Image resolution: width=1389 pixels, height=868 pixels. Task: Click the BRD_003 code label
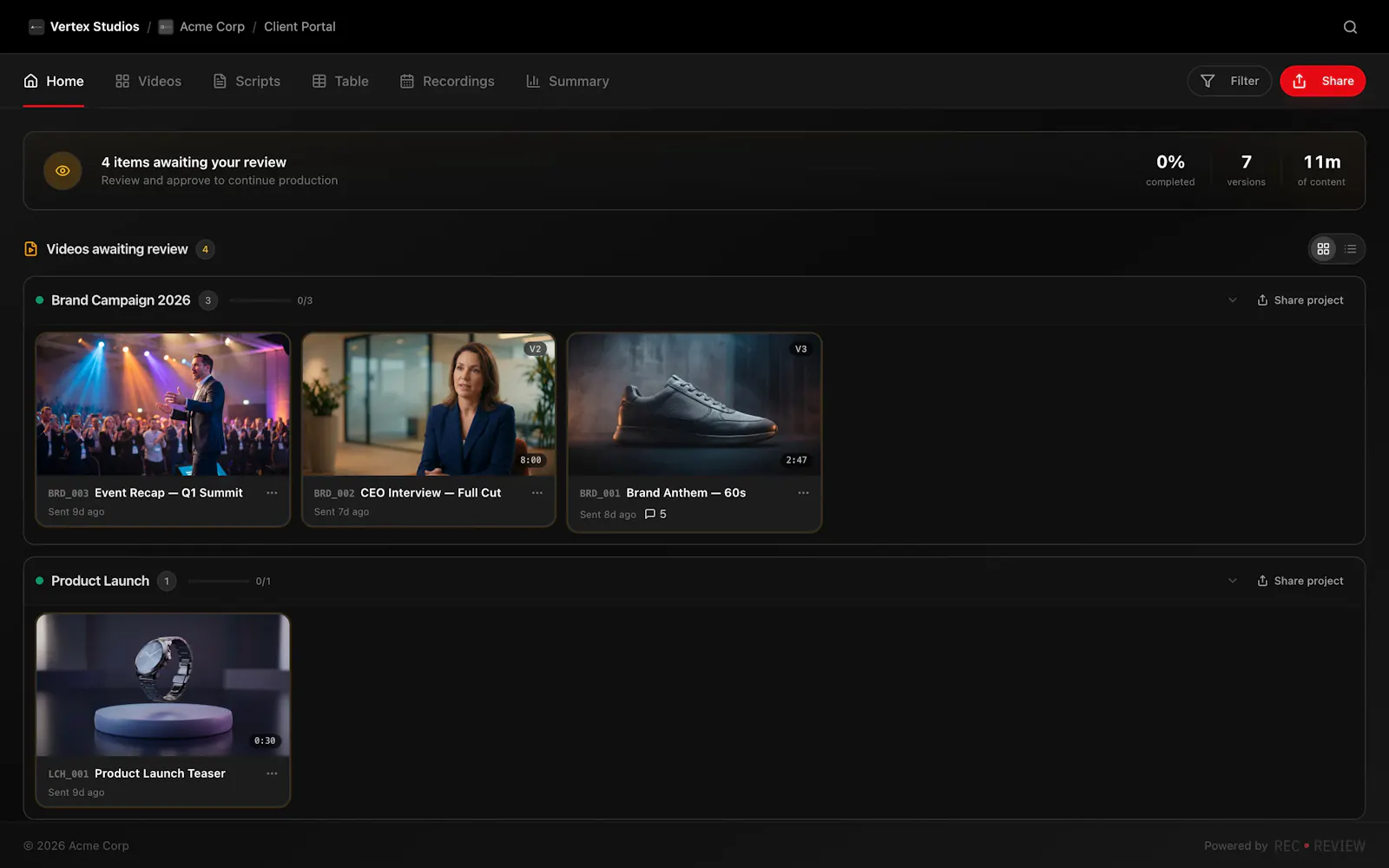pos(68,493)
